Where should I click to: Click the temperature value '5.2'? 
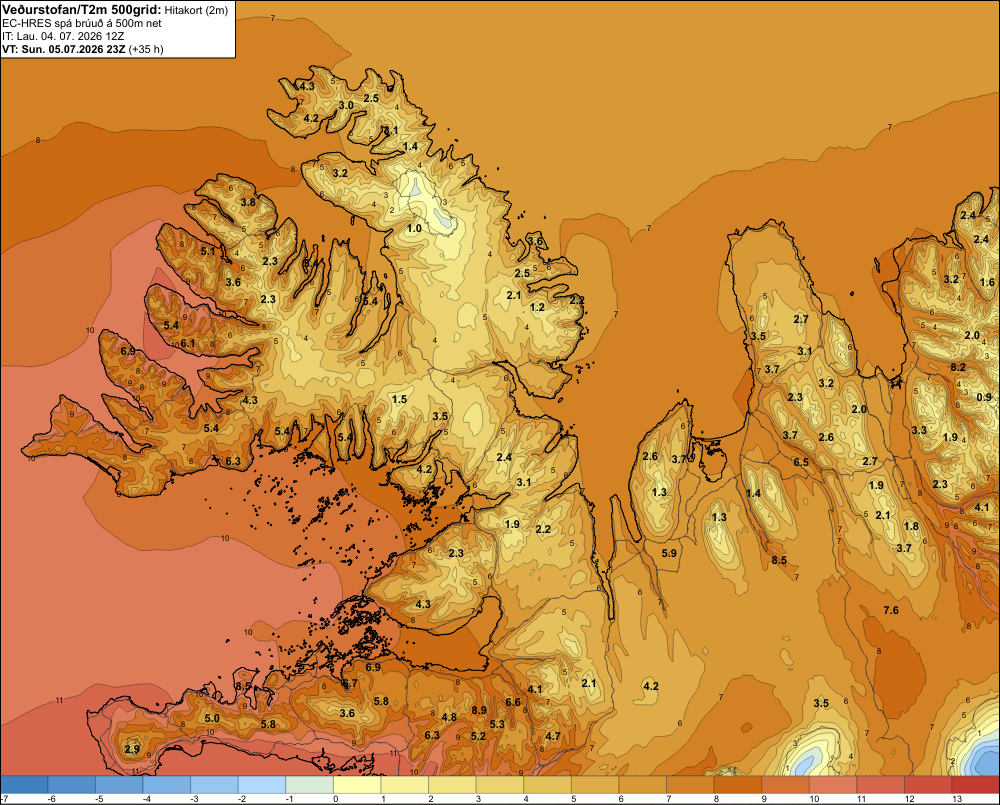tap(478, 736)
